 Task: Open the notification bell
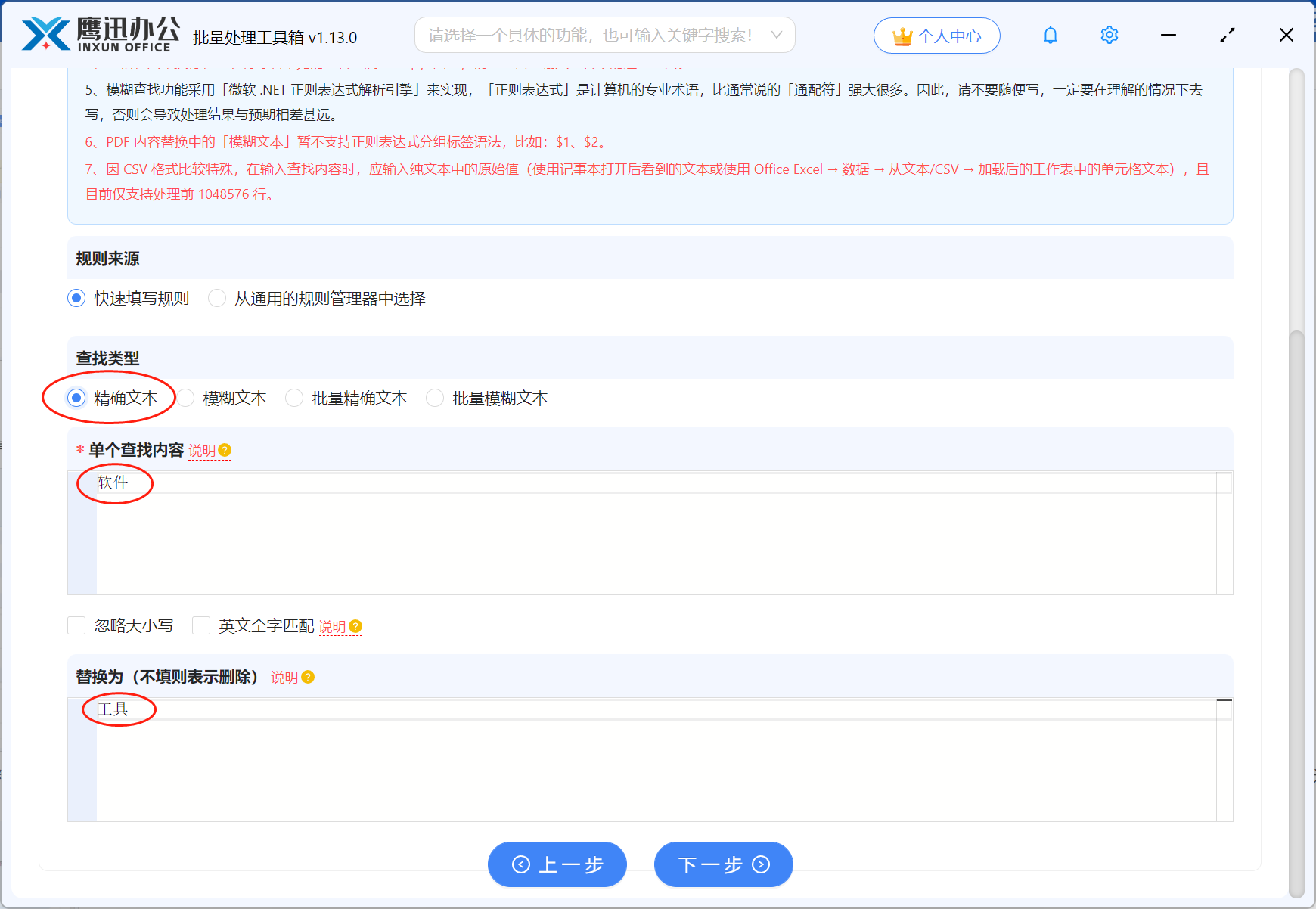tap(1050, 35)
